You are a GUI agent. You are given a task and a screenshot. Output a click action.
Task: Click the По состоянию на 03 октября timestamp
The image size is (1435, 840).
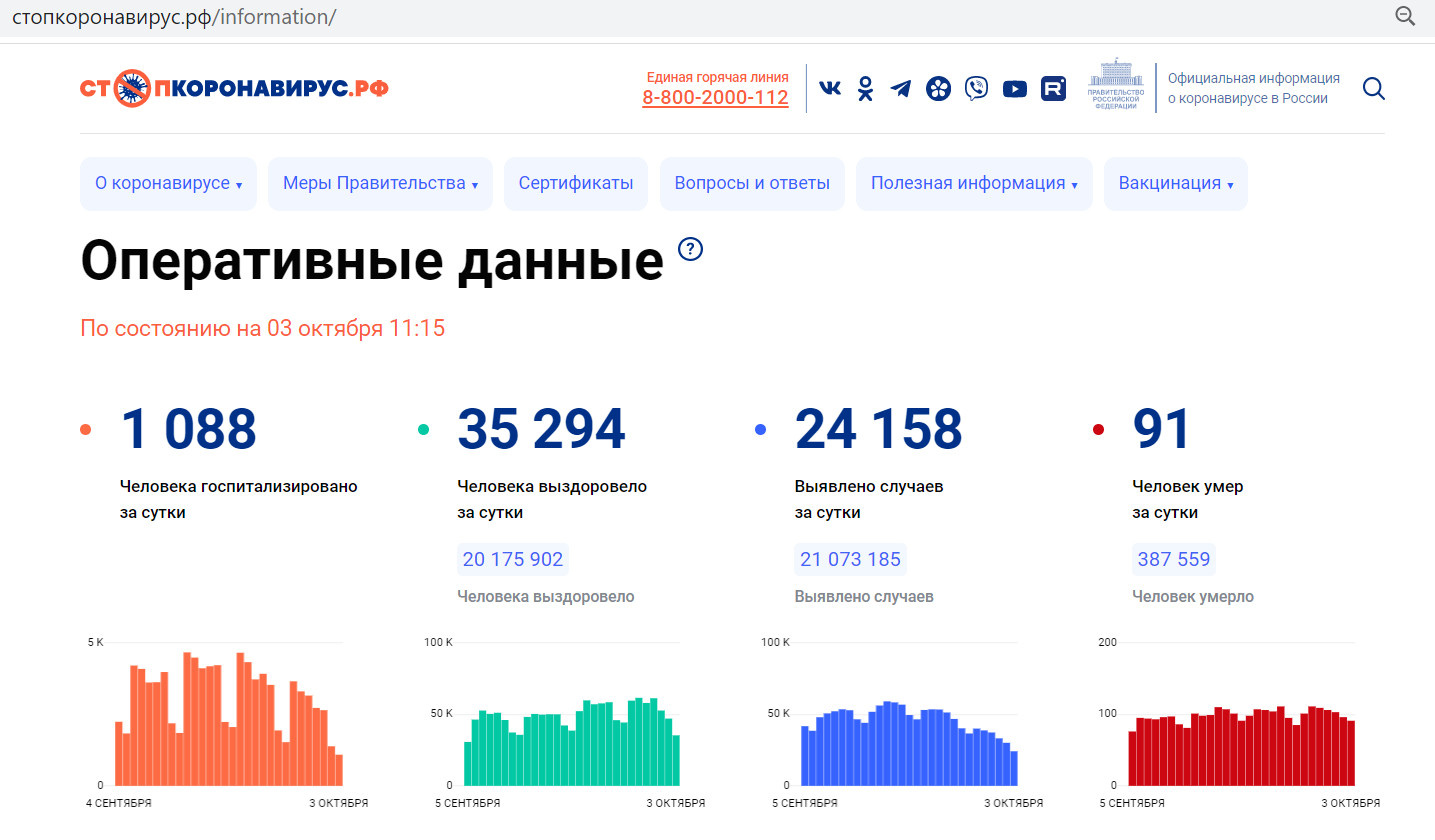pyautogui.click(x=263, y=329)
